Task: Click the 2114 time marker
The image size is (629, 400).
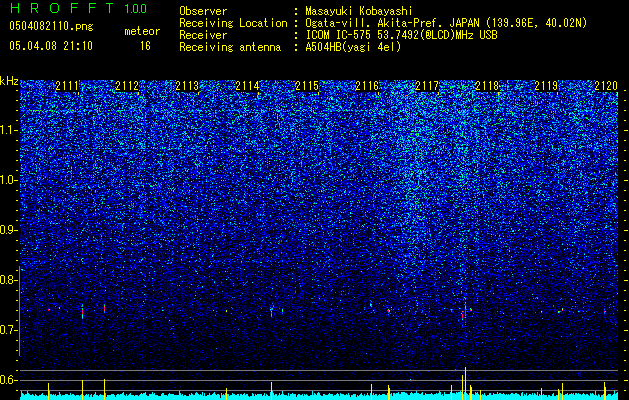Action: [247, 86]
